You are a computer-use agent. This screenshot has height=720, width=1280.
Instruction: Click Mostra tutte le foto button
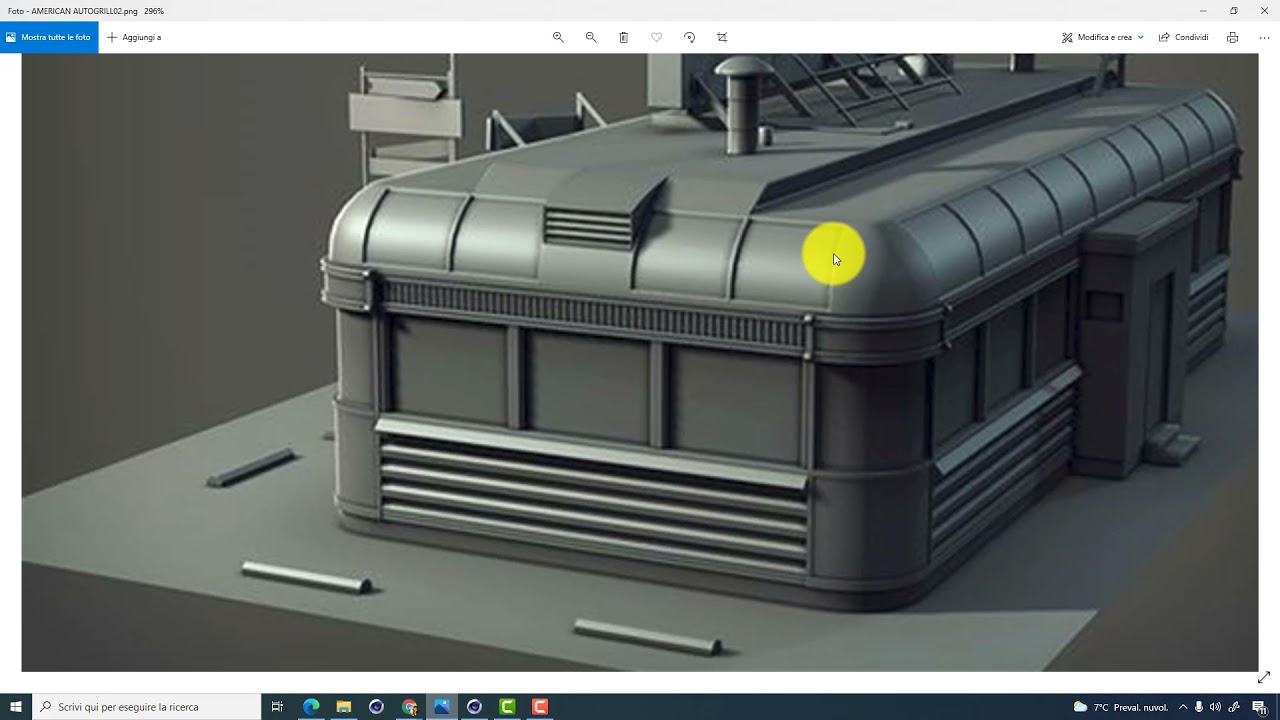click(x=49, y=37)
